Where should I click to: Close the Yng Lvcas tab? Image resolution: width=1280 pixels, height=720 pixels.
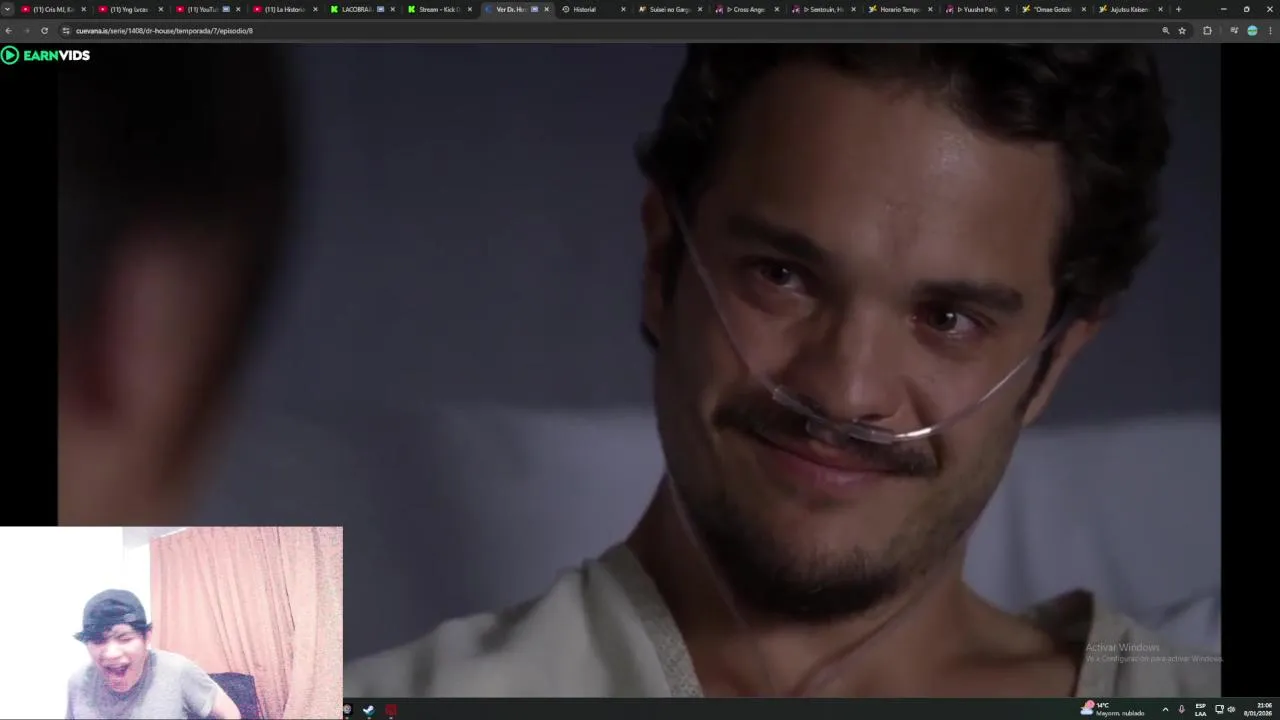[160, 9]
